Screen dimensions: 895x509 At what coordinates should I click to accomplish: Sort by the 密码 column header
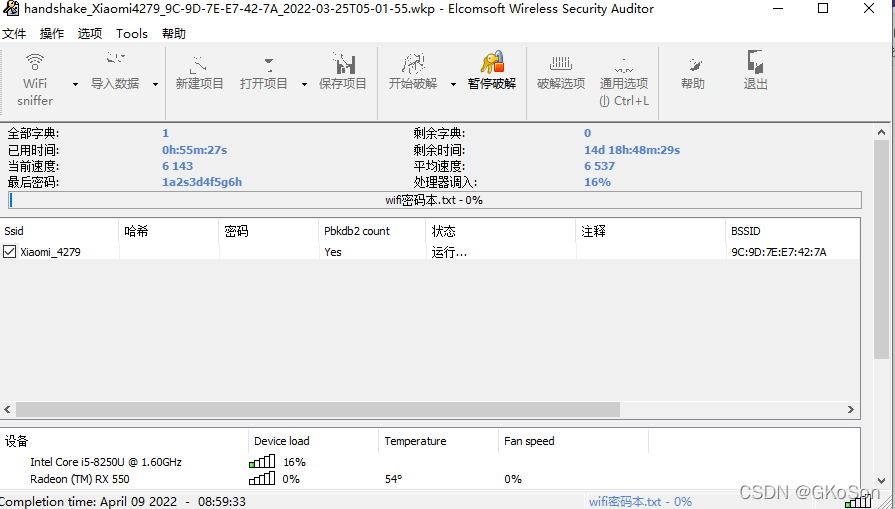[x=269, y=231]
